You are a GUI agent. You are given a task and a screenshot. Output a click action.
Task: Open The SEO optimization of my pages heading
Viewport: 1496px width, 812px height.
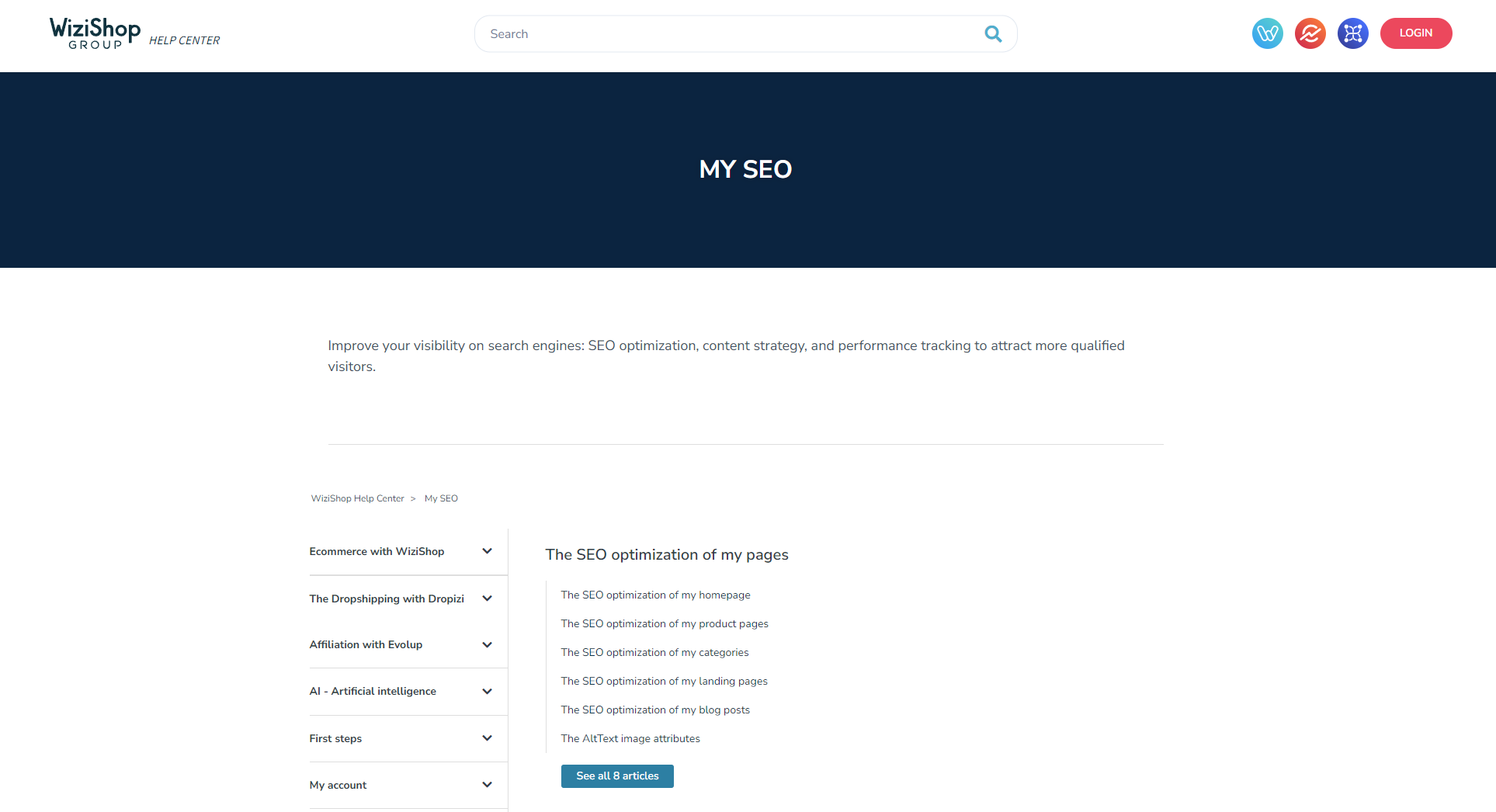tap(666, 555)
